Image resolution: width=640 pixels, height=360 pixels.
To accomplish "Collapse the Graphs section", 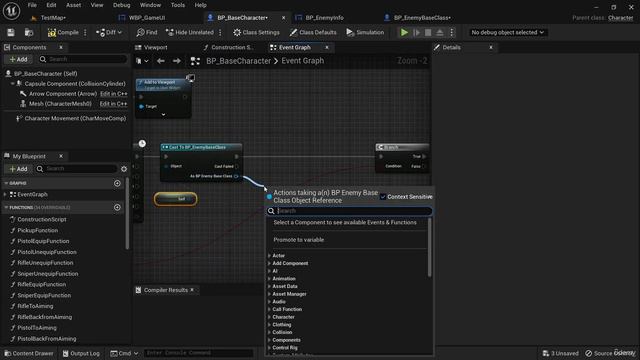I will [x=6, y=183].
